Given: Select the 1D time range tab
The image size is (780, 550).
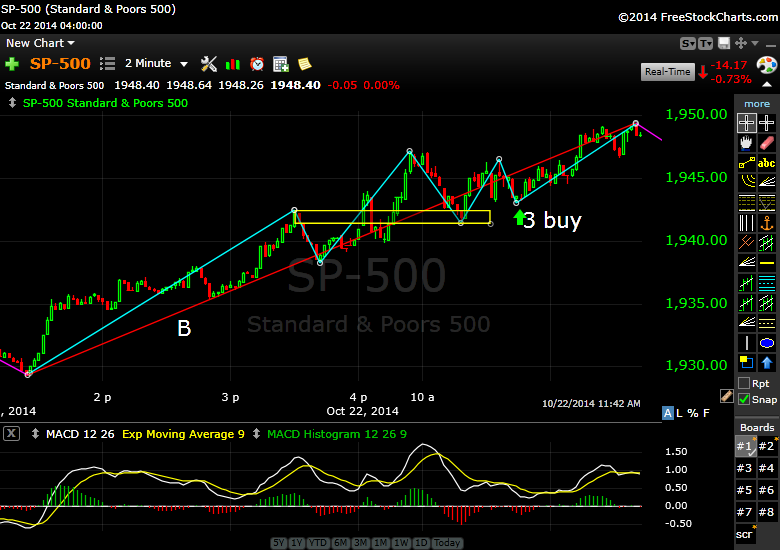Looking at the screenshot, I should 422,543.
